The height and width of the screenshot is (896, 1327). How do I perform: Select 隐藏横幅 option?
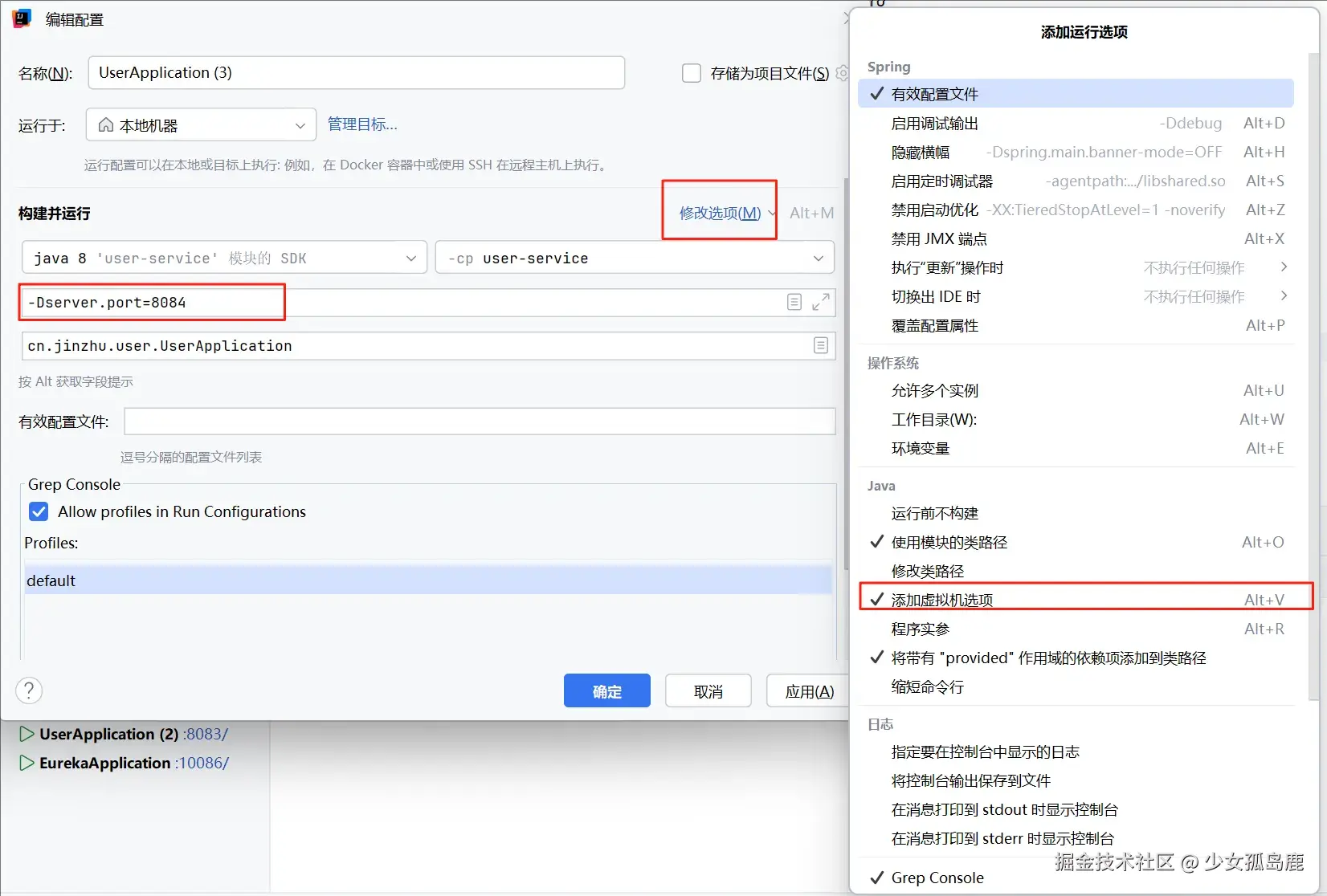pos(1076,152)
